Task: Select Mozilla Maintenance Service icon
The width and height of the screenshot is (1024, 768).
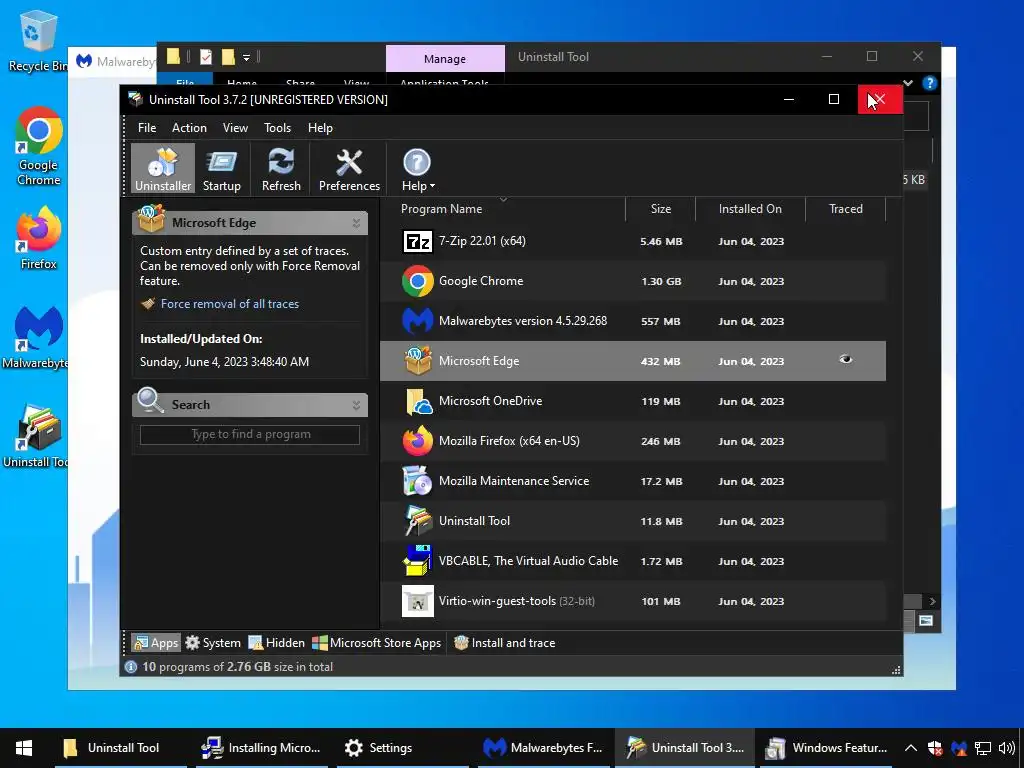Action: [417, 481]
